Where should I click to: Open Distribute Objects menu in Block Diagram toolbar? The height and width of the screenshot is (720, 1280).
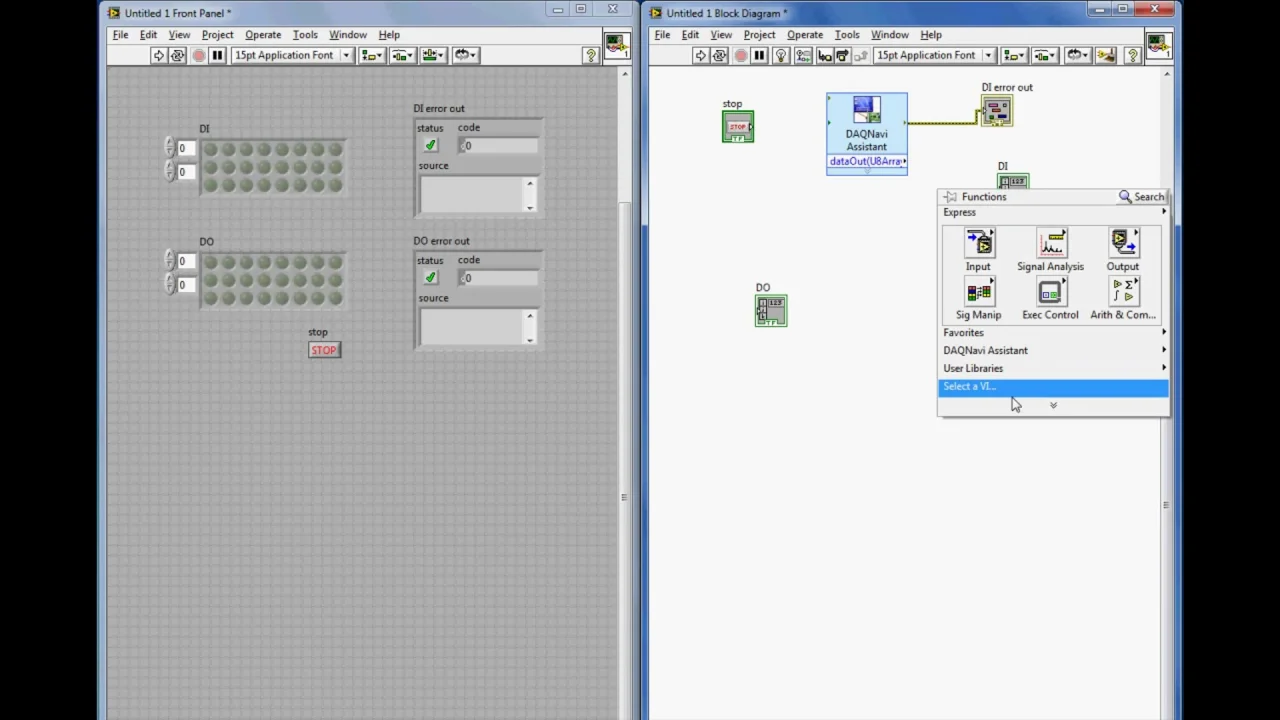1044,56
